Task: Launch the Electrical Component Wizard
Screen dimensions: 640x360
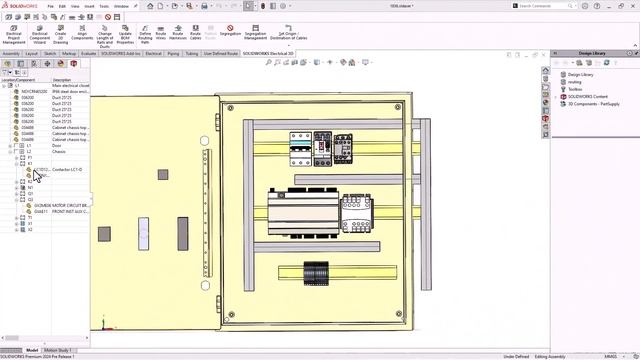Action: click(x=40, y=34)
